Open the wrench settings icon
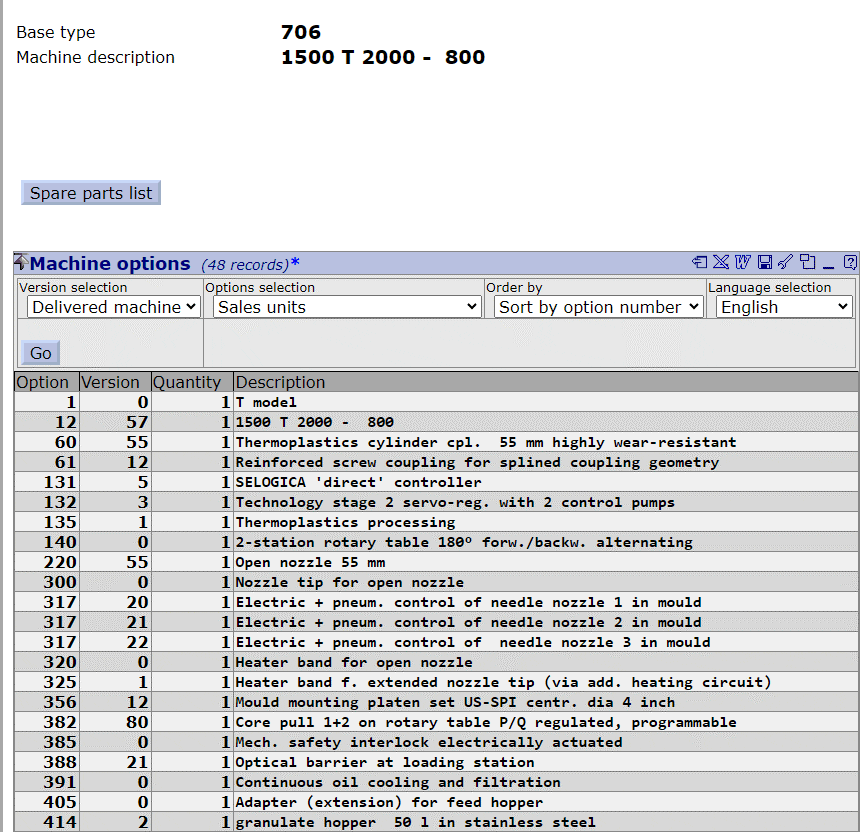The width and height of the screenshot is (861, 832). [x=786, y=263]
